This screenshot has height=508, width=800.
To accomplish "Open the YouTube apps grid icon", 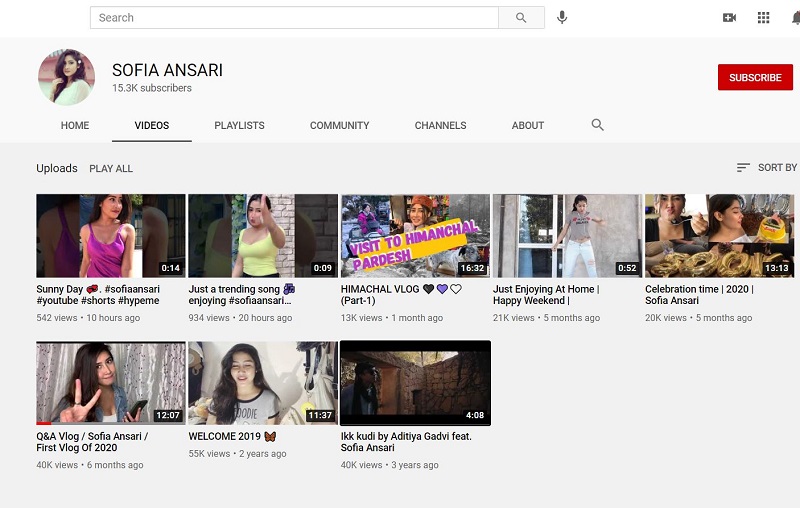I will click(x=763, y=18).
